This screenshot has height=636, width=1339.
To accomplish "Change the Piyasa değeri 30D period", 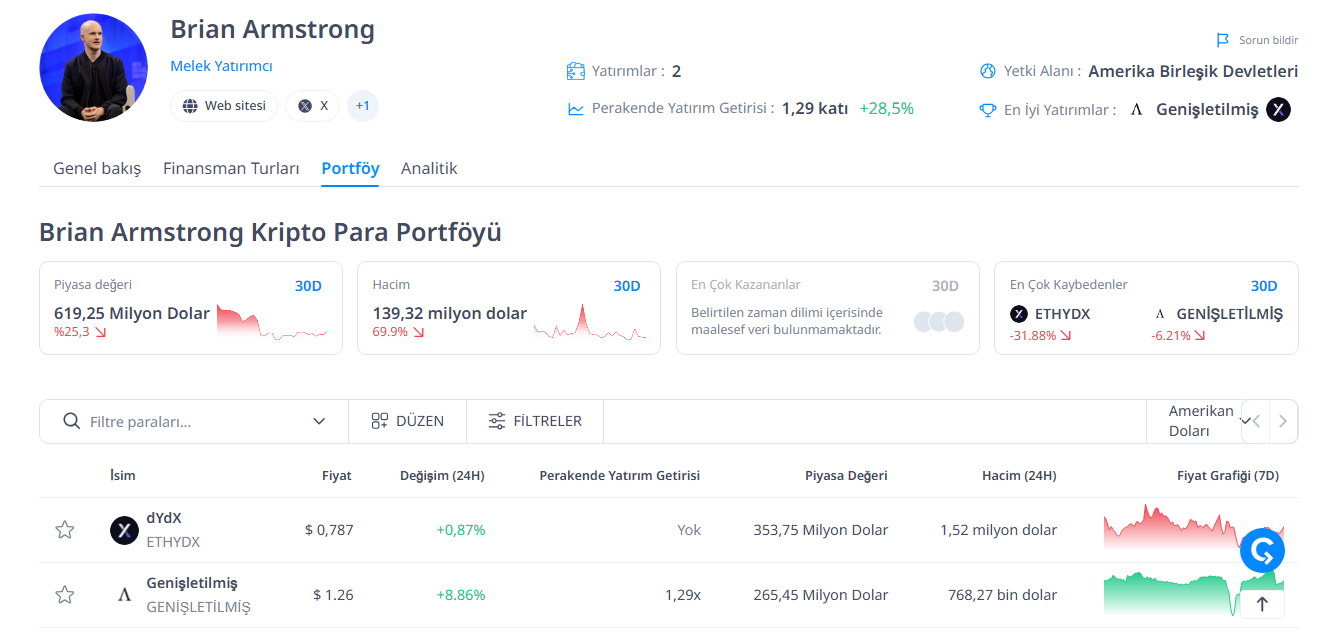I will [308, 286].
